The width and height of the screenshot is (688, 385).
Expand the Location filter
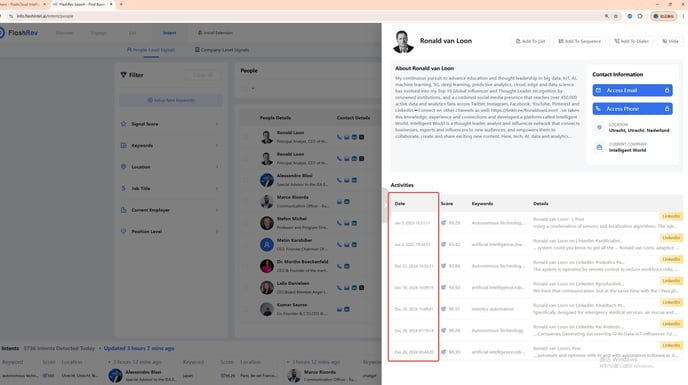[x=170, y=167]
